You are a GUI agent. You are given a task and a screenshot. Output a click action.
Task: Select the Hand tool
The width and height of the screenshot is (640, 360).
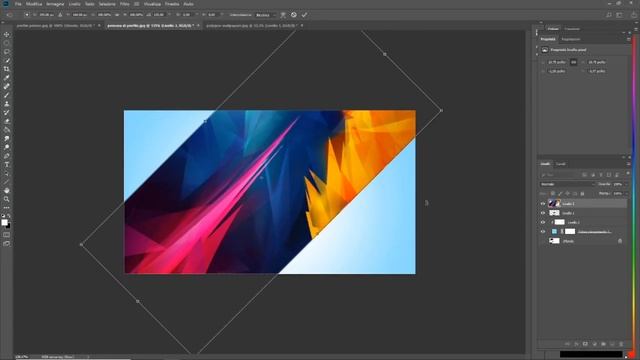(7, 191)
